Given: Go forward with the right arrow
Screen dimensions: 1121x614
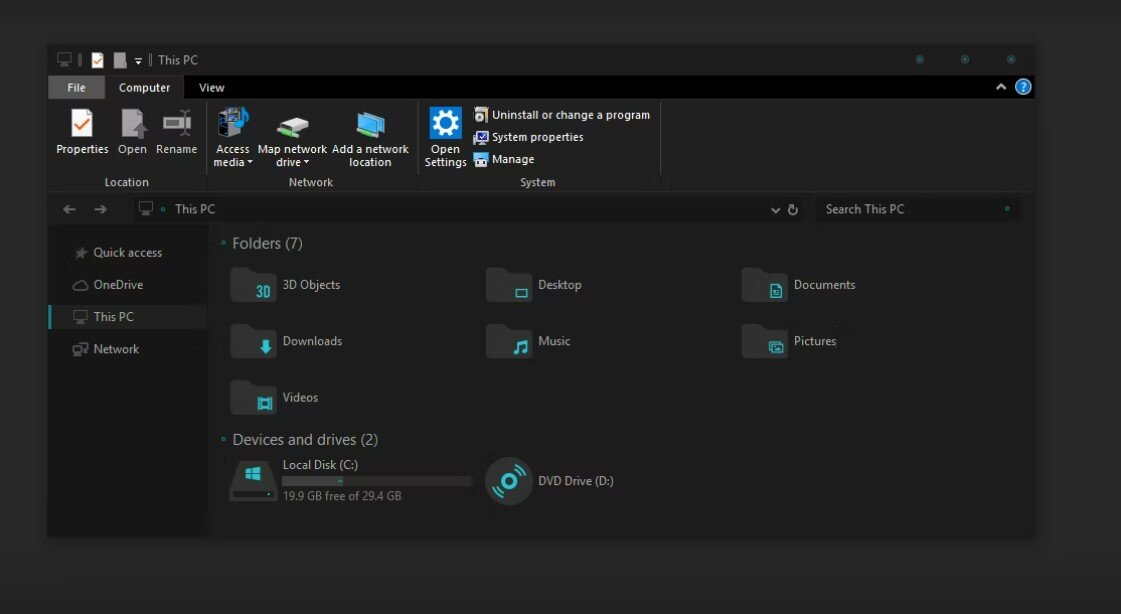Looking at the screenshot, I should click(101, 209).
